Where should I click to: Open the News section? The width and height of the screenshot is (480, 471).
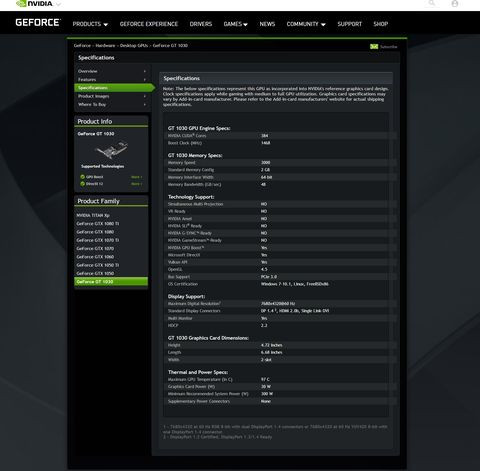click(x=267, y=24)
